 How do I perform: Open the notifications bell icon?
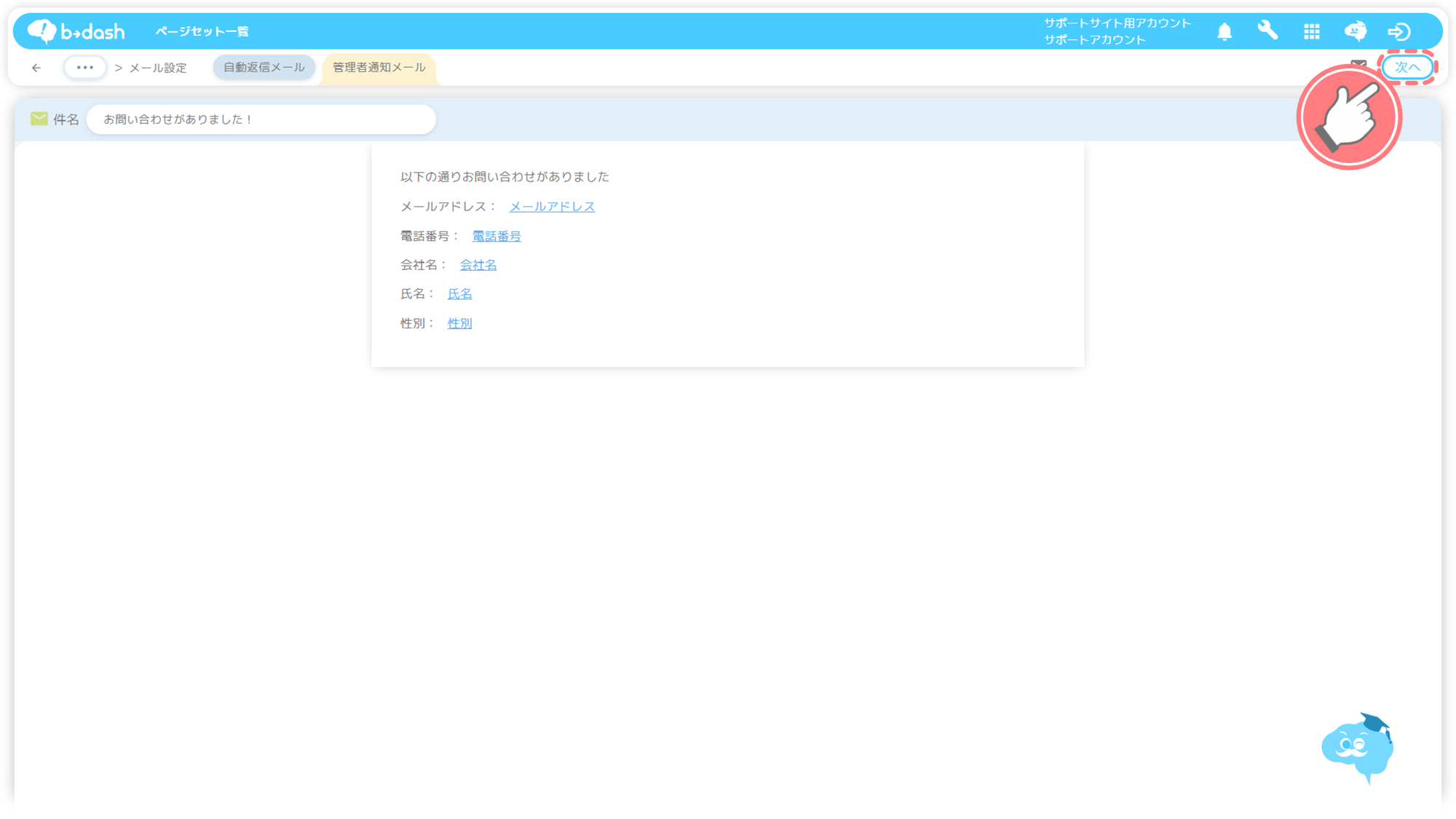[1224, 31]
